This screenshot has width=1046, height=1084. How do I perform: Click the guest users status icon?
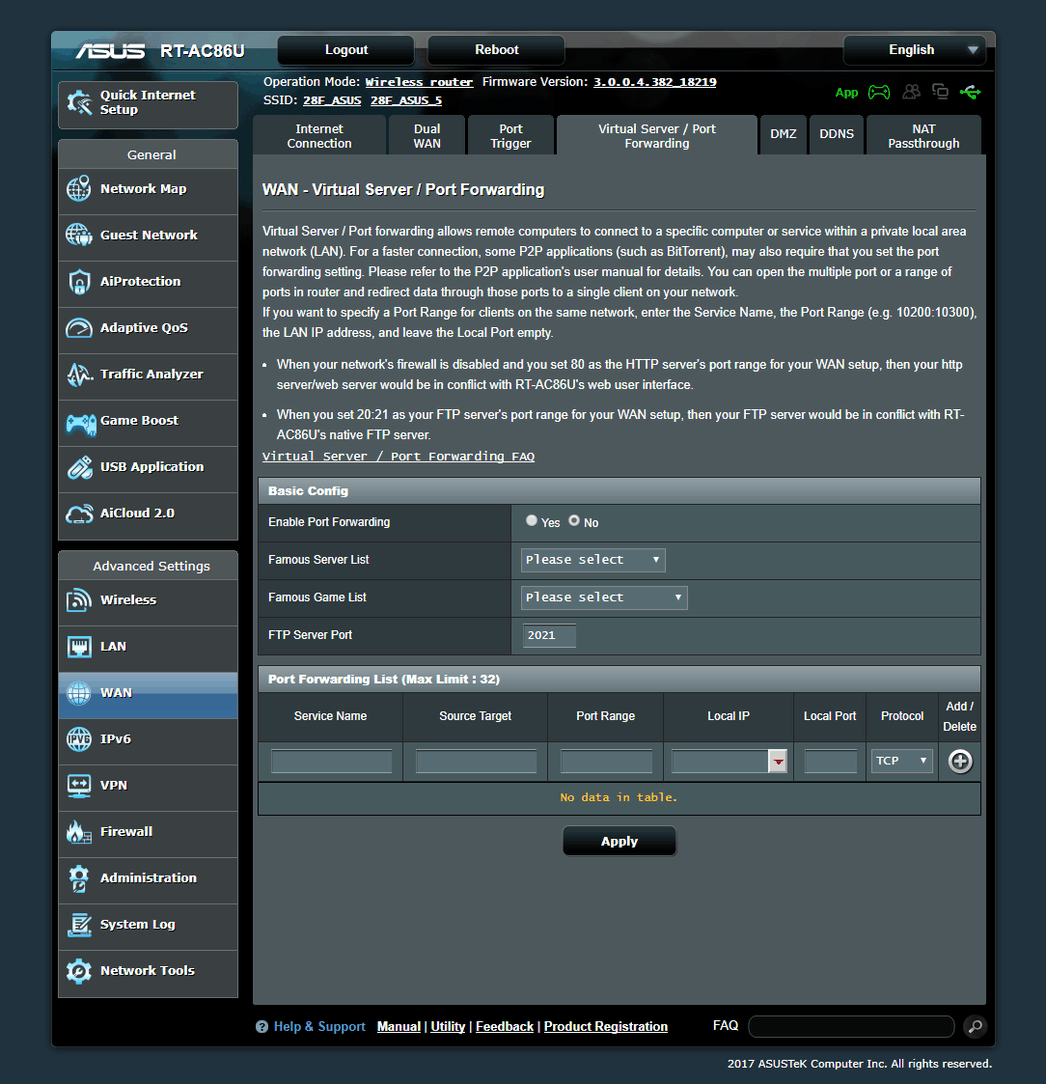[912, 91]
